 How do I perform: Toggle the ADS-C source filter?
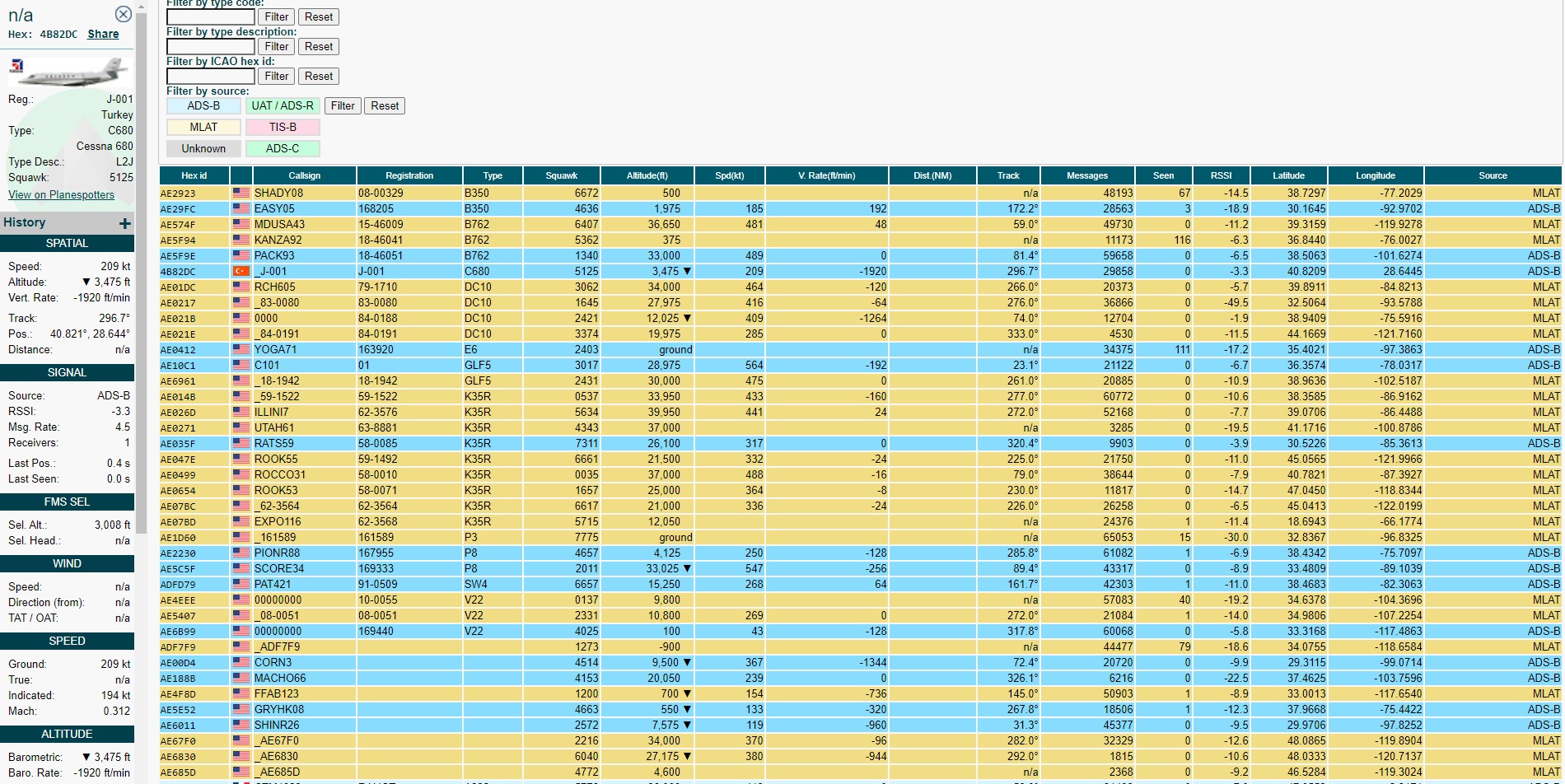click(x=283, y=148)
